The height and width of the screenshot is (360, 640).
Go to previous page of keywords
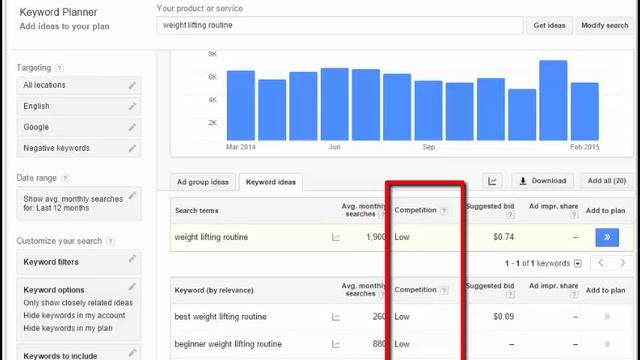pyautogui.click(x=601, y=263)
